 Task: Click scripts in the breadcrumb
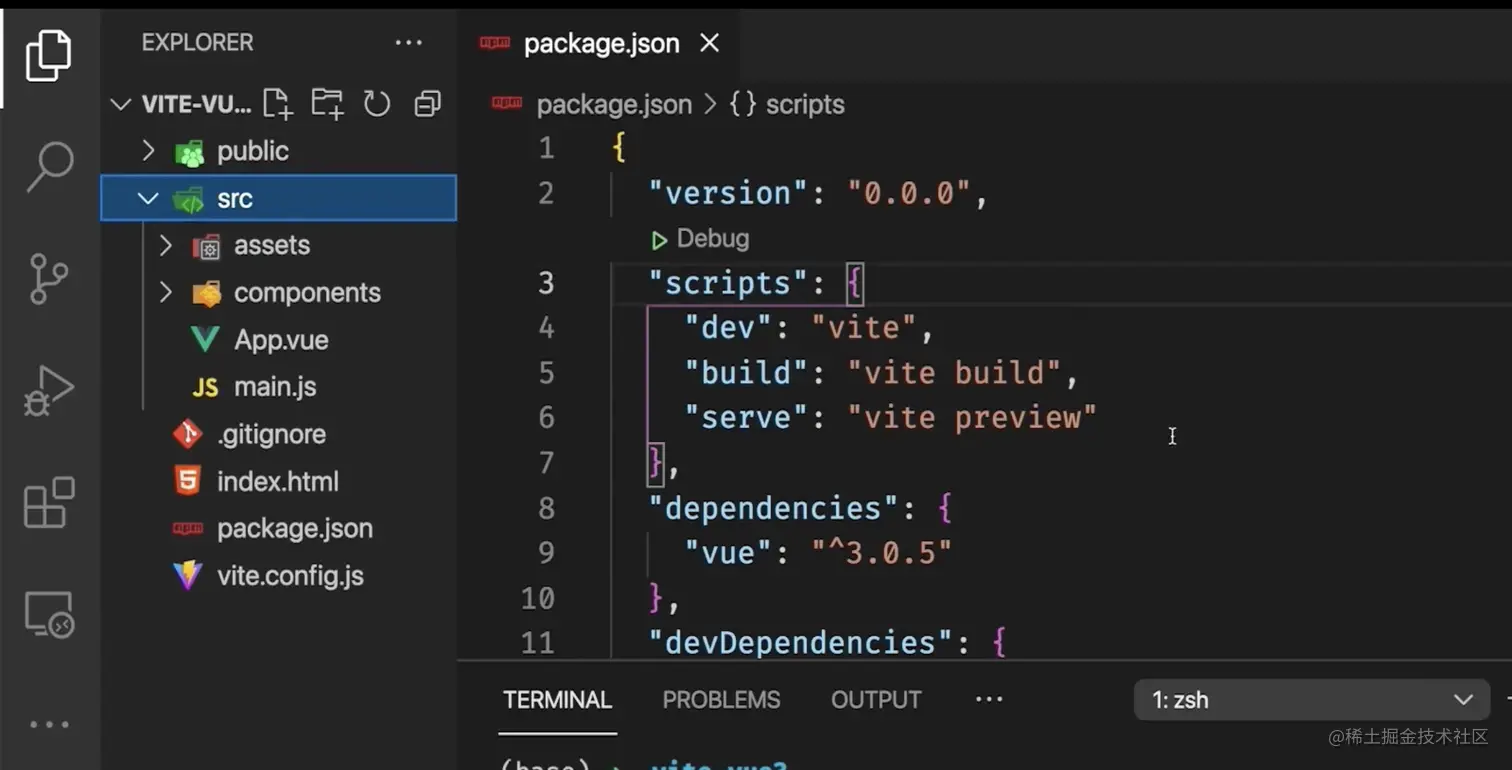tap(805, 104)
